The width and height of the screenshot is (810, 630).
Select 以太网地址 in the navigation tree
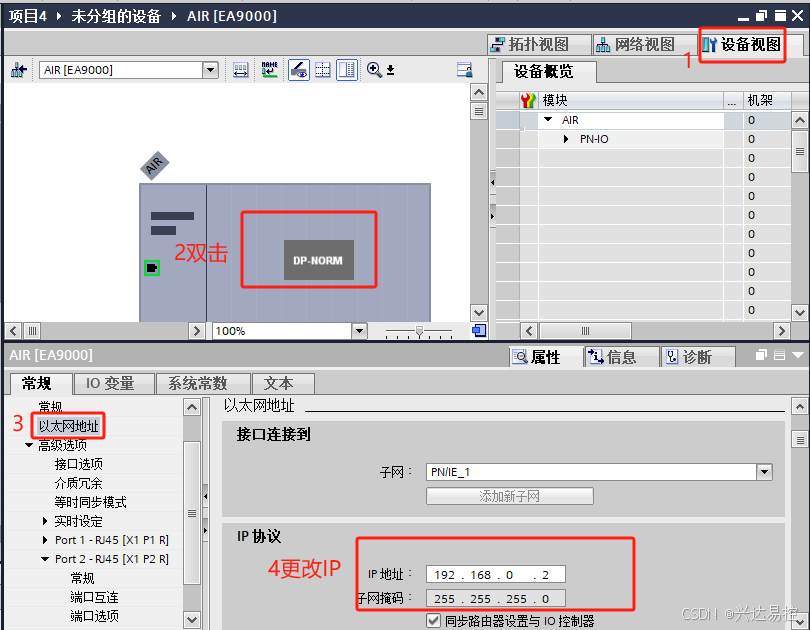68,426
